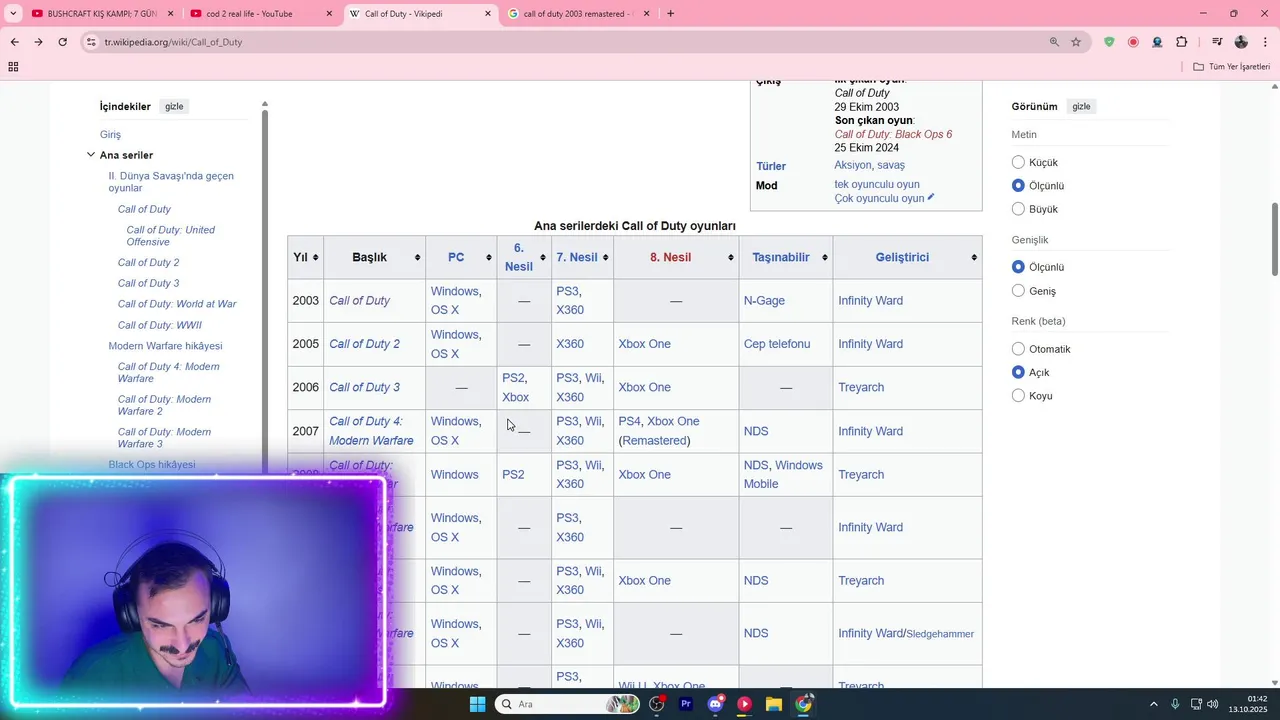Edit the Mod field pencil icon

click(x=931, y=197)
